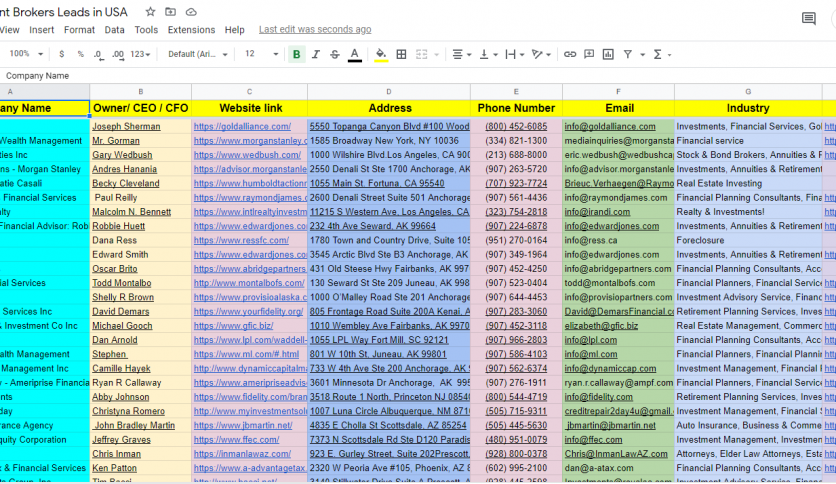Check cloud save status icon
The height and width of the screenshot is (484, 836).
[191, 12]
